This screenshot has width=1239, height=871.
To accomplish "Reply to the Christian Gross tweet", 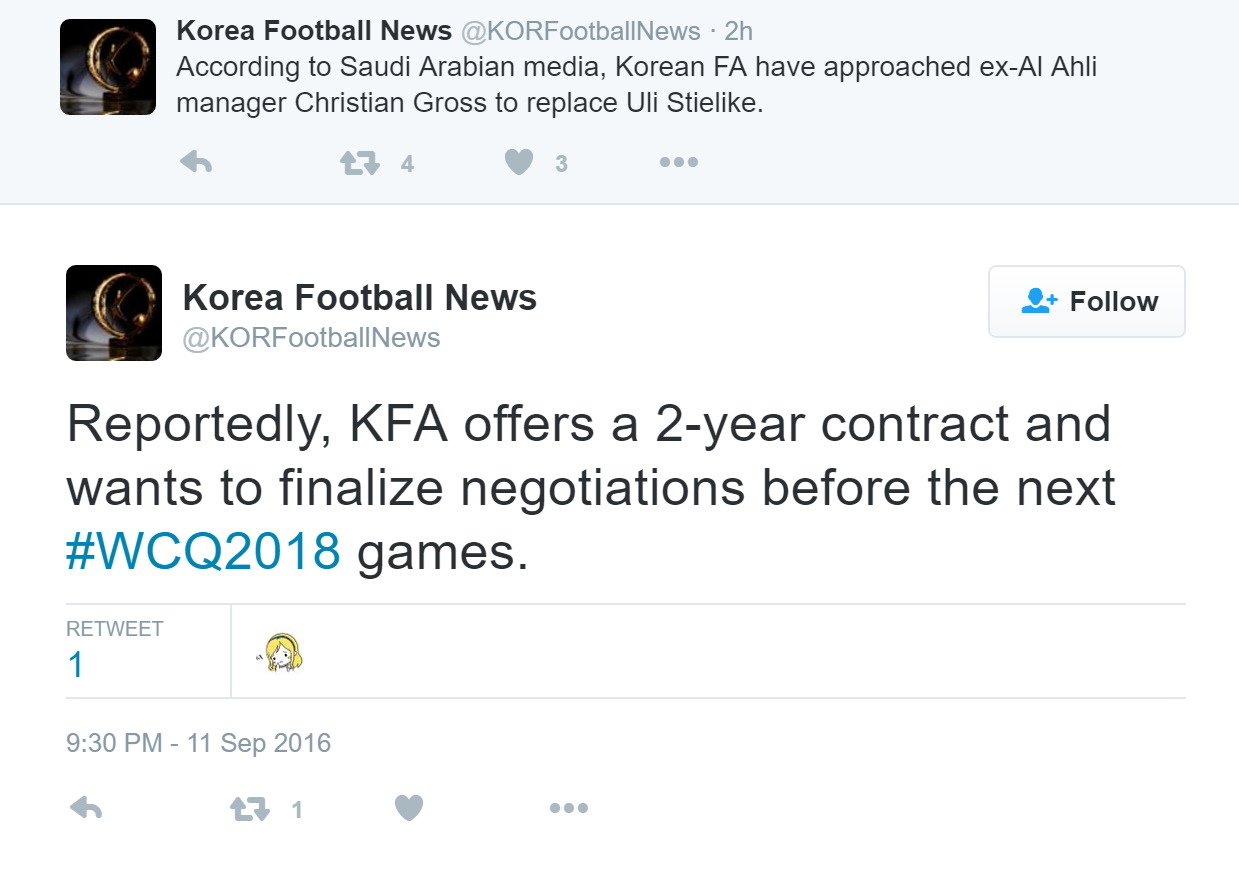I will point(196,162).
